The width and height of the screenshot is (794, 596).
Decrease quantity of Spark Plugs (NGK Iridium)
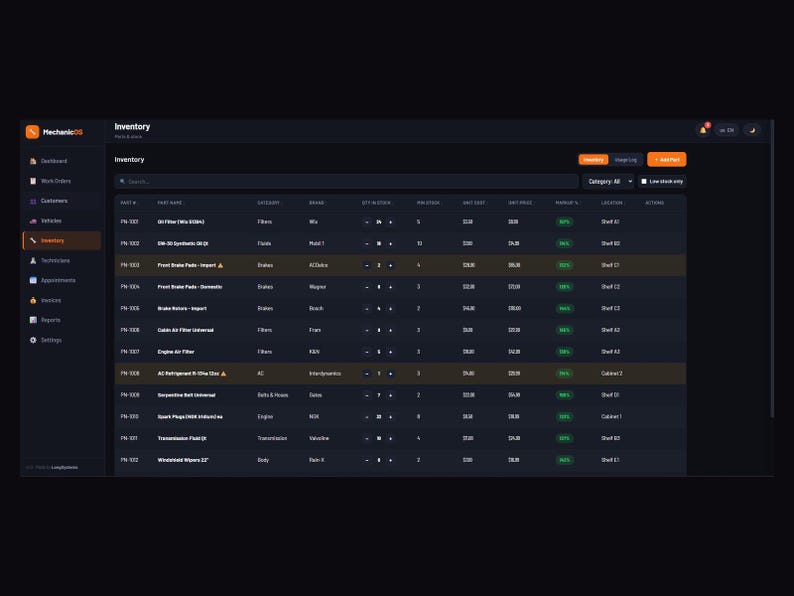click(x=367, y=417)
